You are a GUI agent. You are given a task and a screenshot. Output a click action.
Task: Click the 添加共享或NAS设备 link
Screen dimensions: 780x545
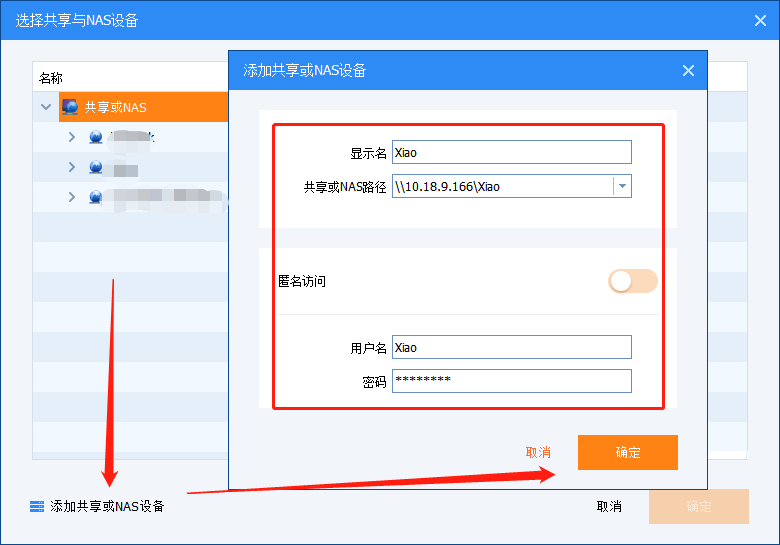(107, 506)
